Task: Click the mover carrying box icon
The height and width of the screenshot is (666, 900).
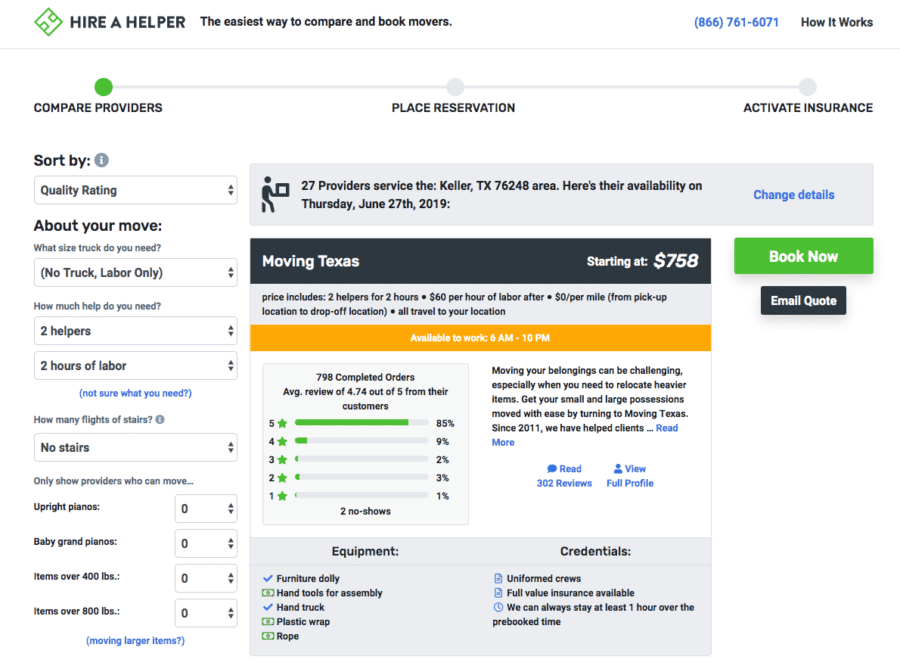Action: [275, 194]
